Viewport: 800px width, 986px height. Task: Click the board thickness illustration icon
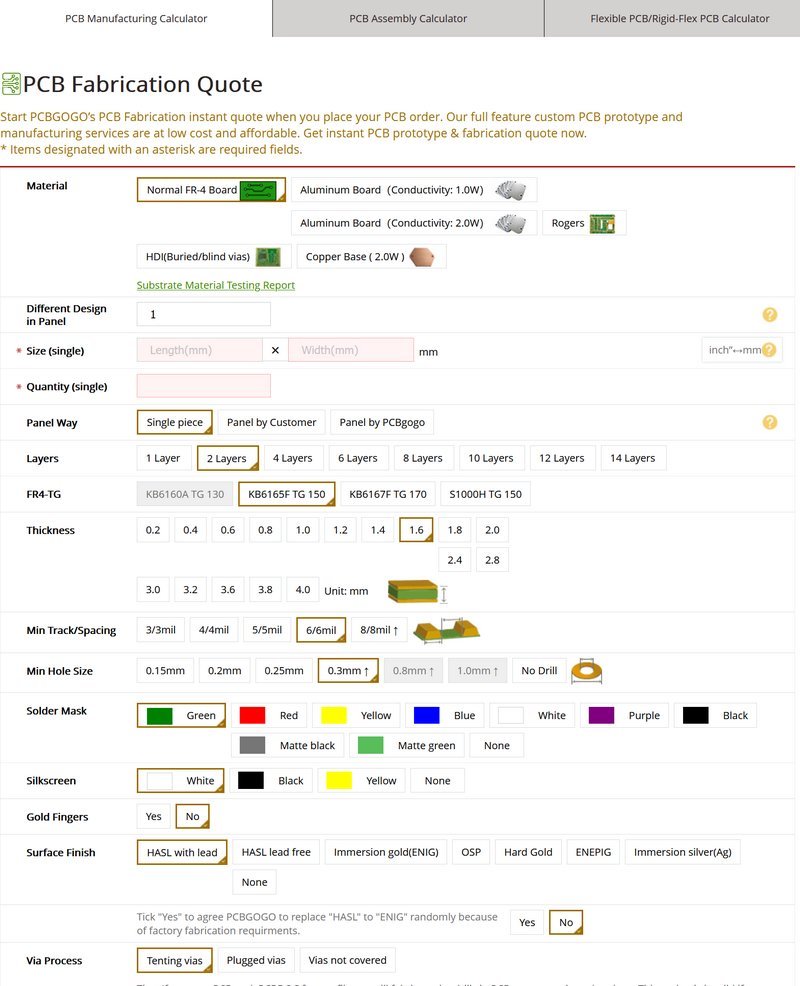(417, 591)
